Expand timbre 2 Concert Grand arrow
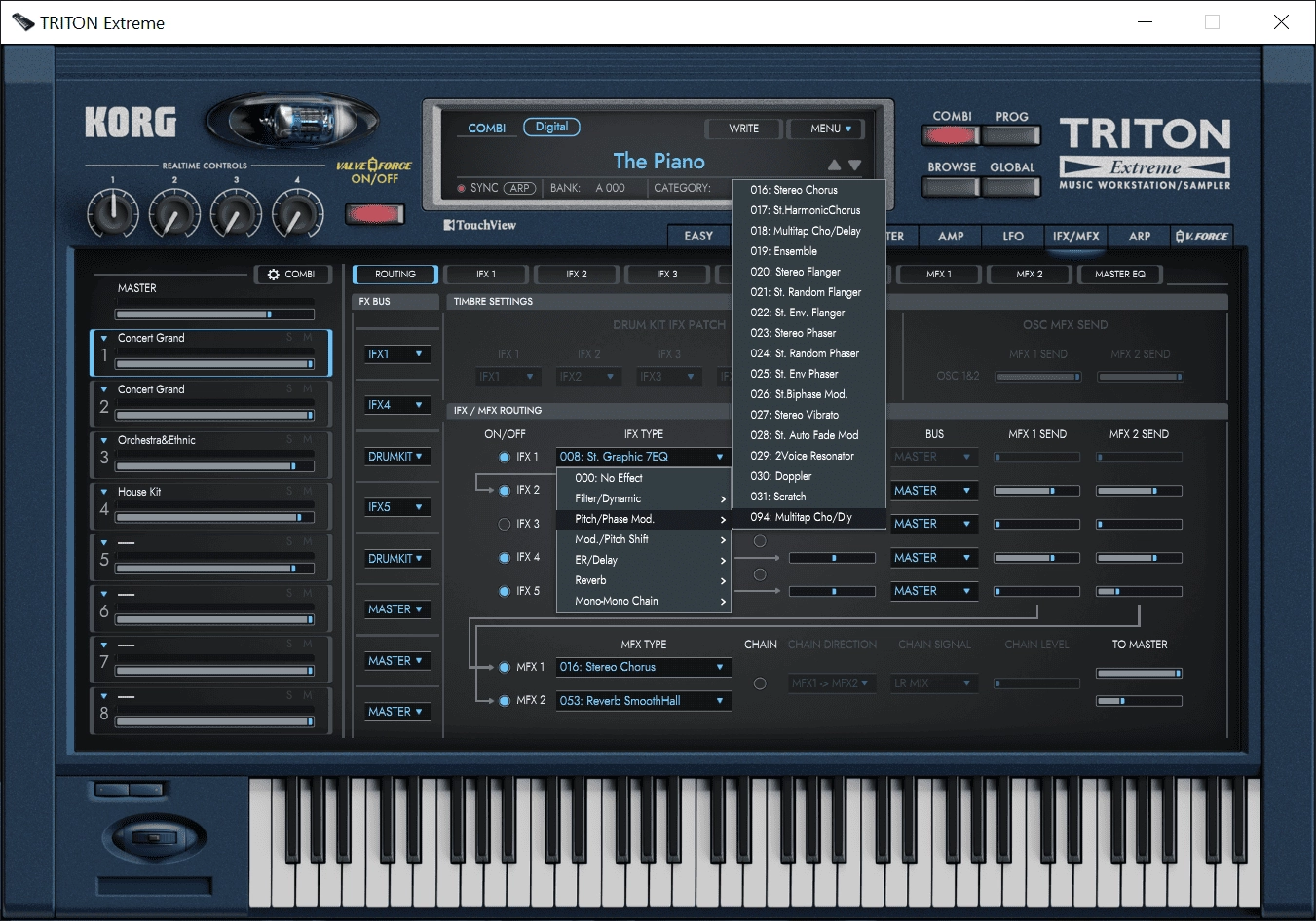Viewport: 1316px width, 921px height. pyautogui.click(x=104, y=389)
